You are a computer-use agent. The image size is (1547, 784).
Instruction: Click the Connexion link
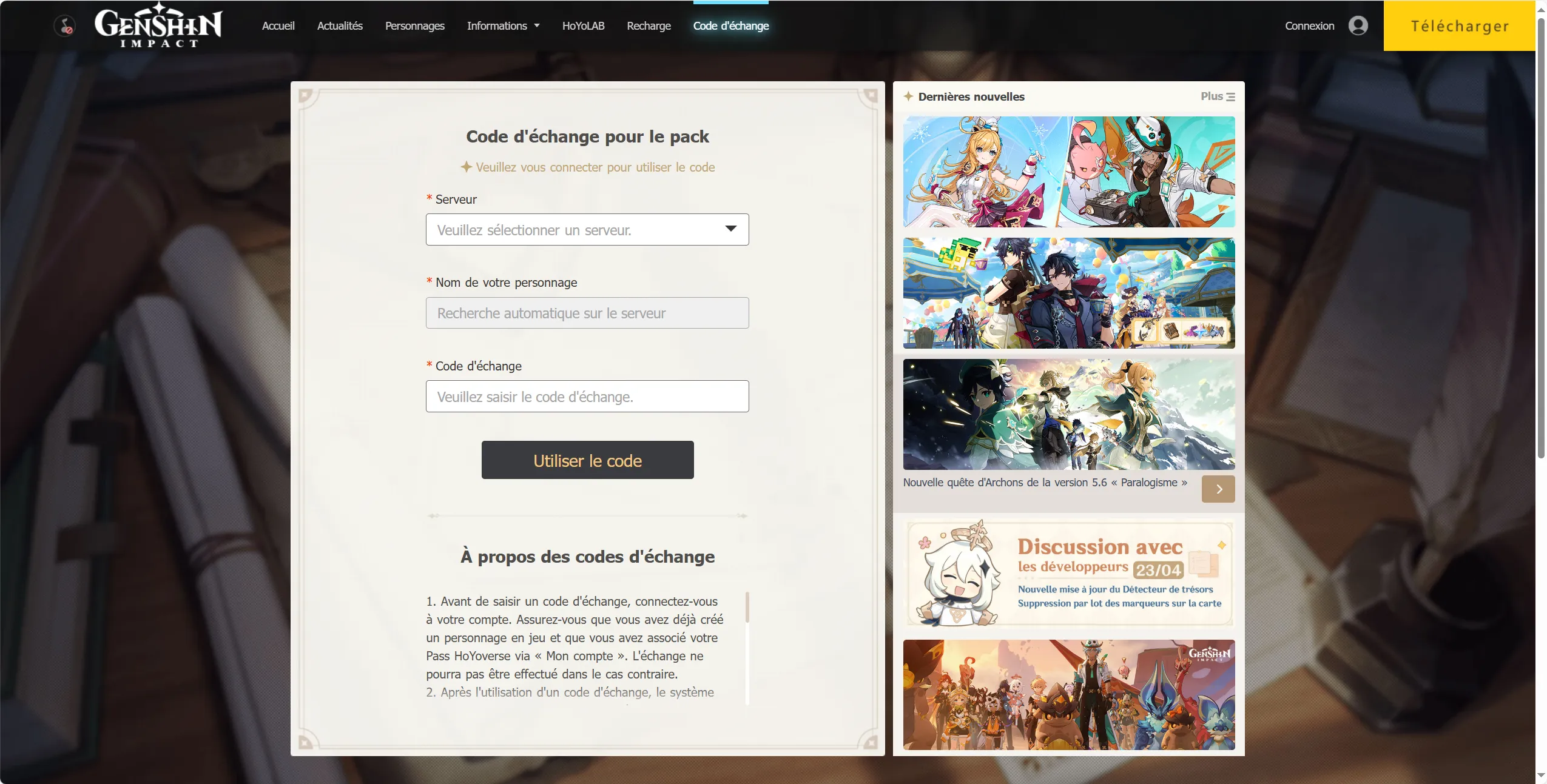coord(1309,25)
